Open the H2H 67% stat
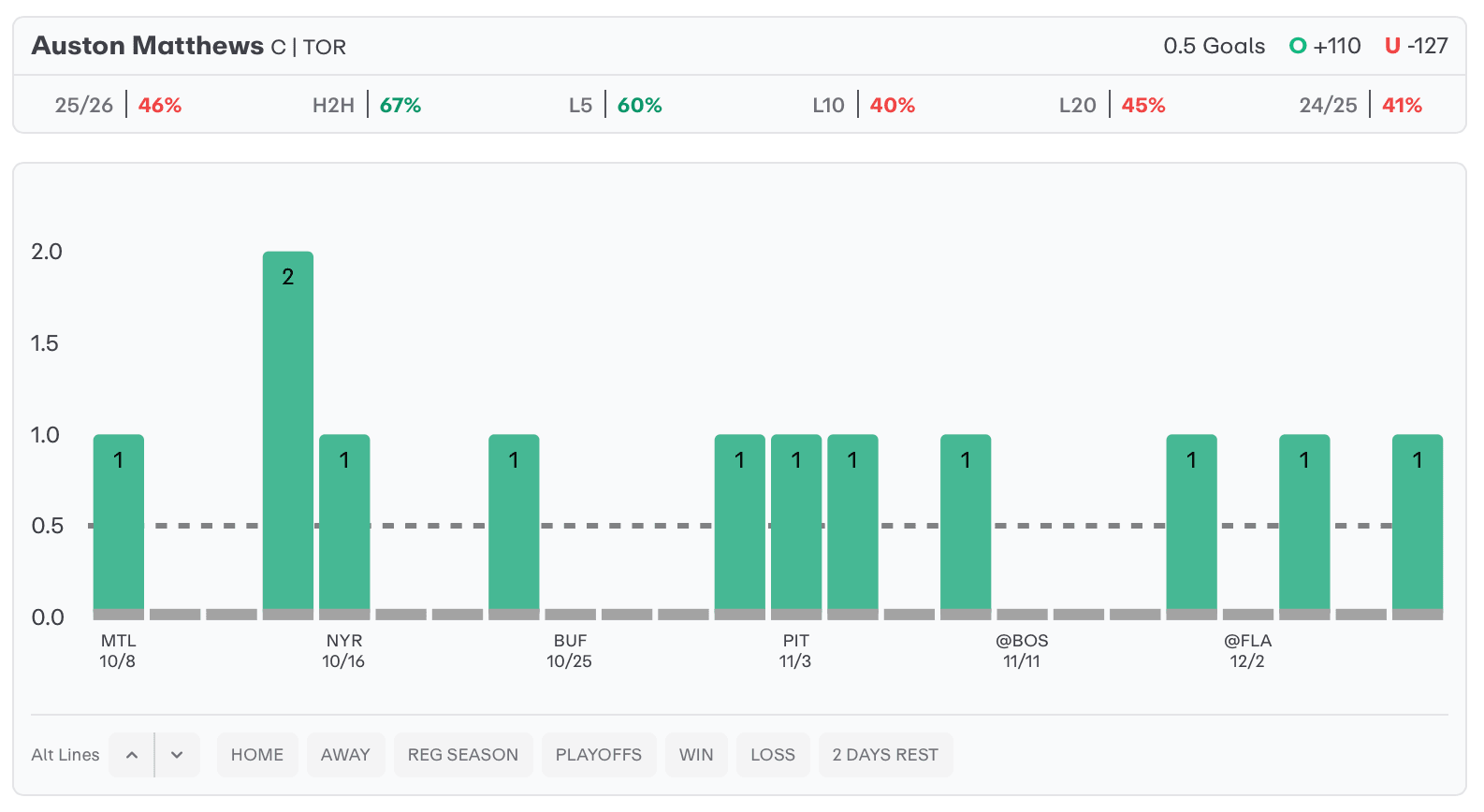This screenshot has width=1484, height=812. pyautogui.click(x=367, y=105)
